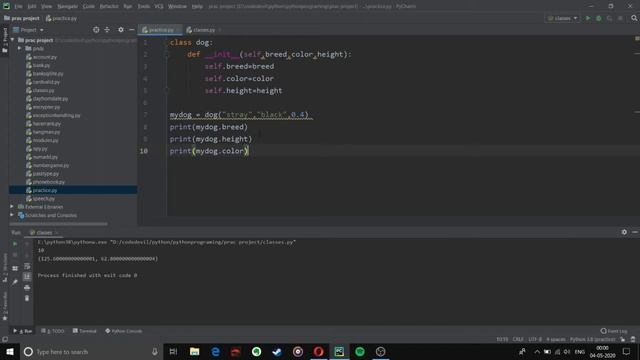Click the Project panel horizontal scrollbar
640x360 pixels.
[x=59, y=224]
